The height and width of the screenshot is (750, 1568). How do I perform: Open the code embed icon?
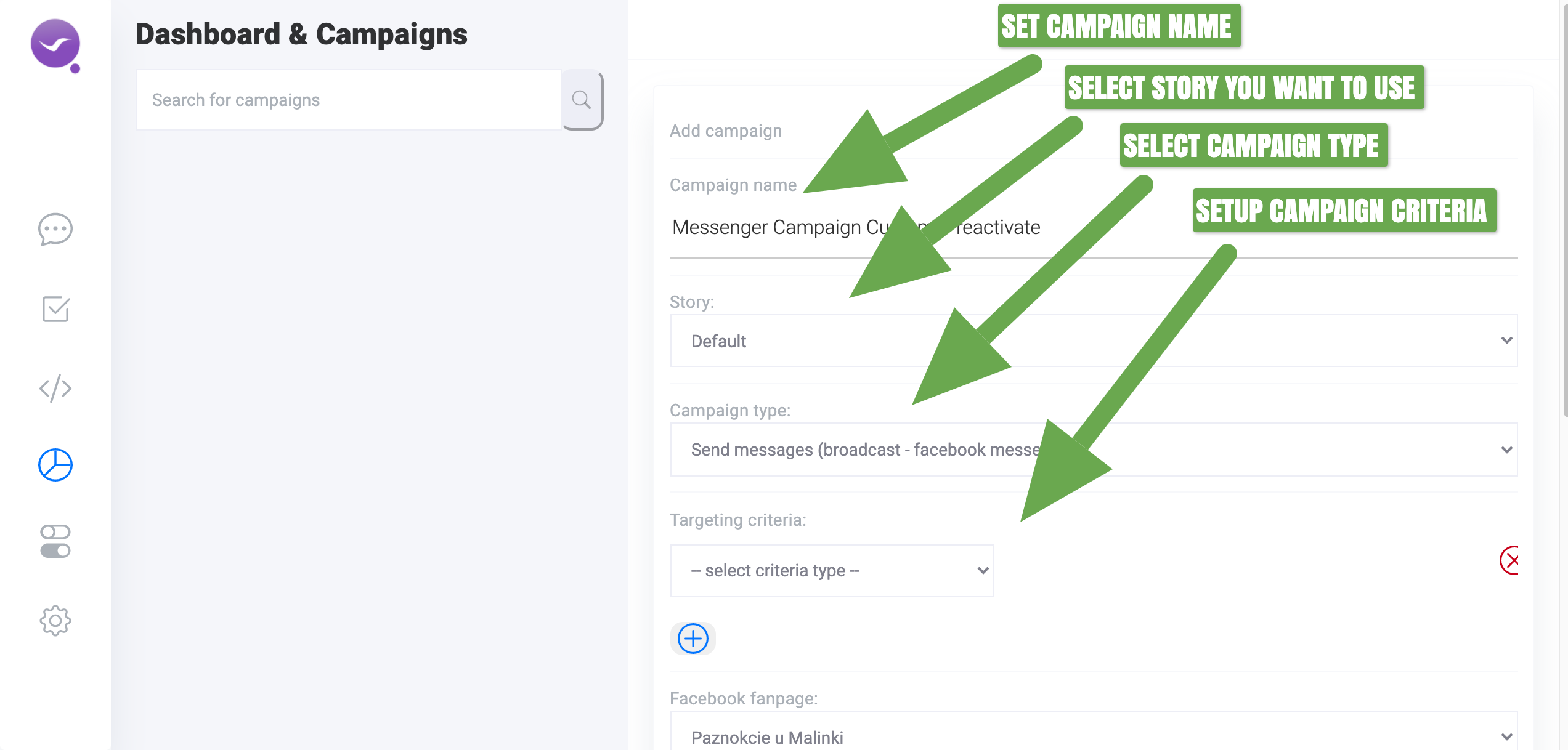pos(55,388)
